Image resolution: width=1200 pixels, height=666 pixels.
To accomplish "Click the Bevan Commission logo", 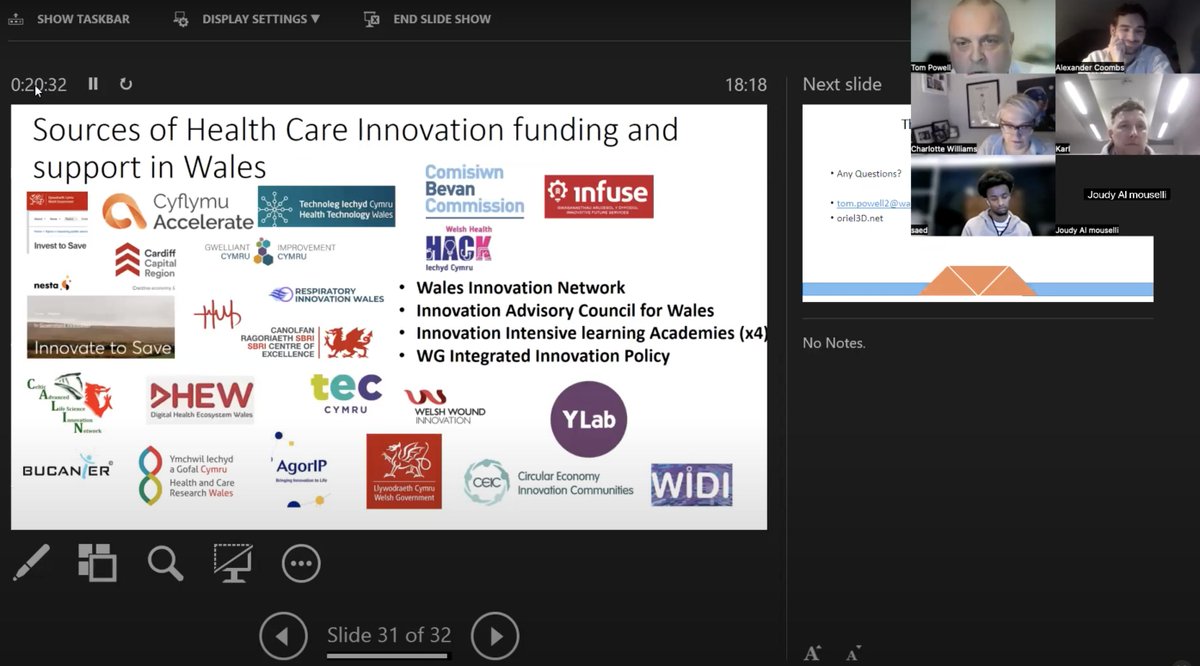I will [x=474, y=191].
